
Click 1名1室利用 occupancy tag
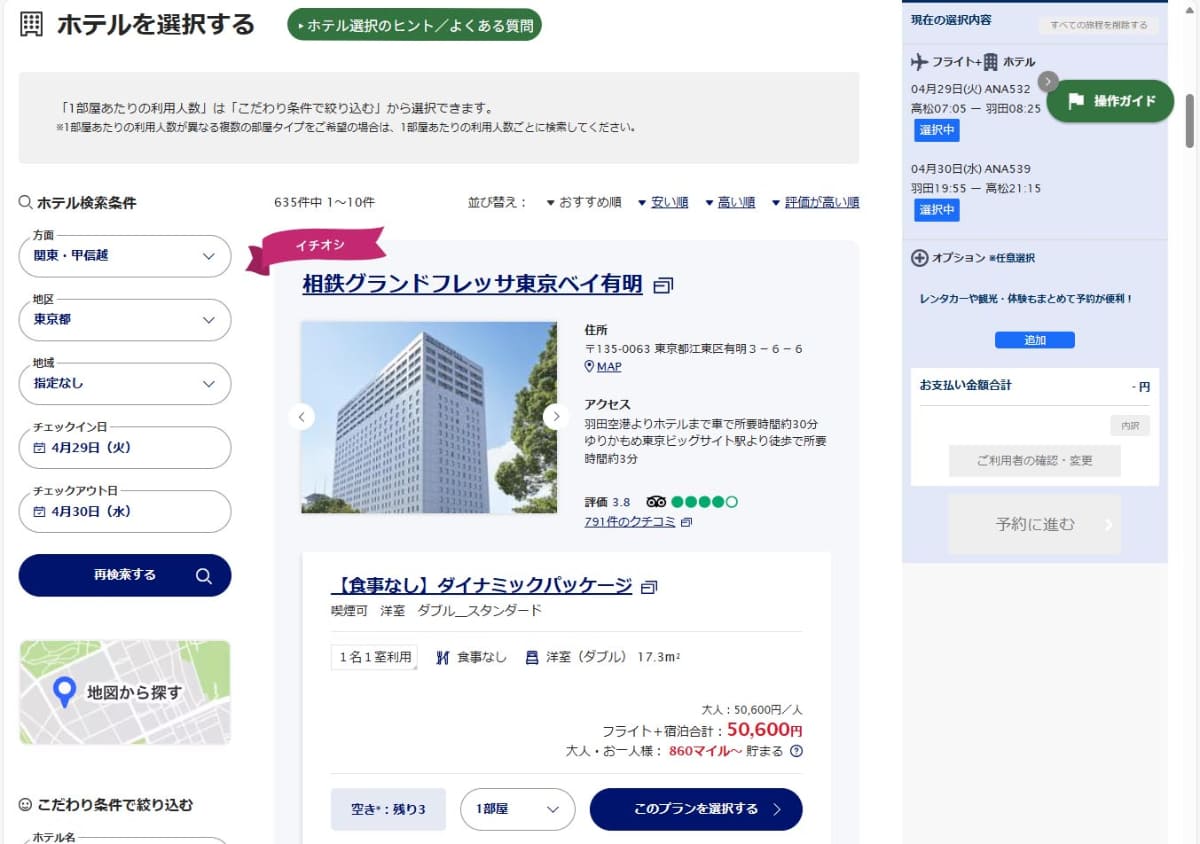click(374, 657)
